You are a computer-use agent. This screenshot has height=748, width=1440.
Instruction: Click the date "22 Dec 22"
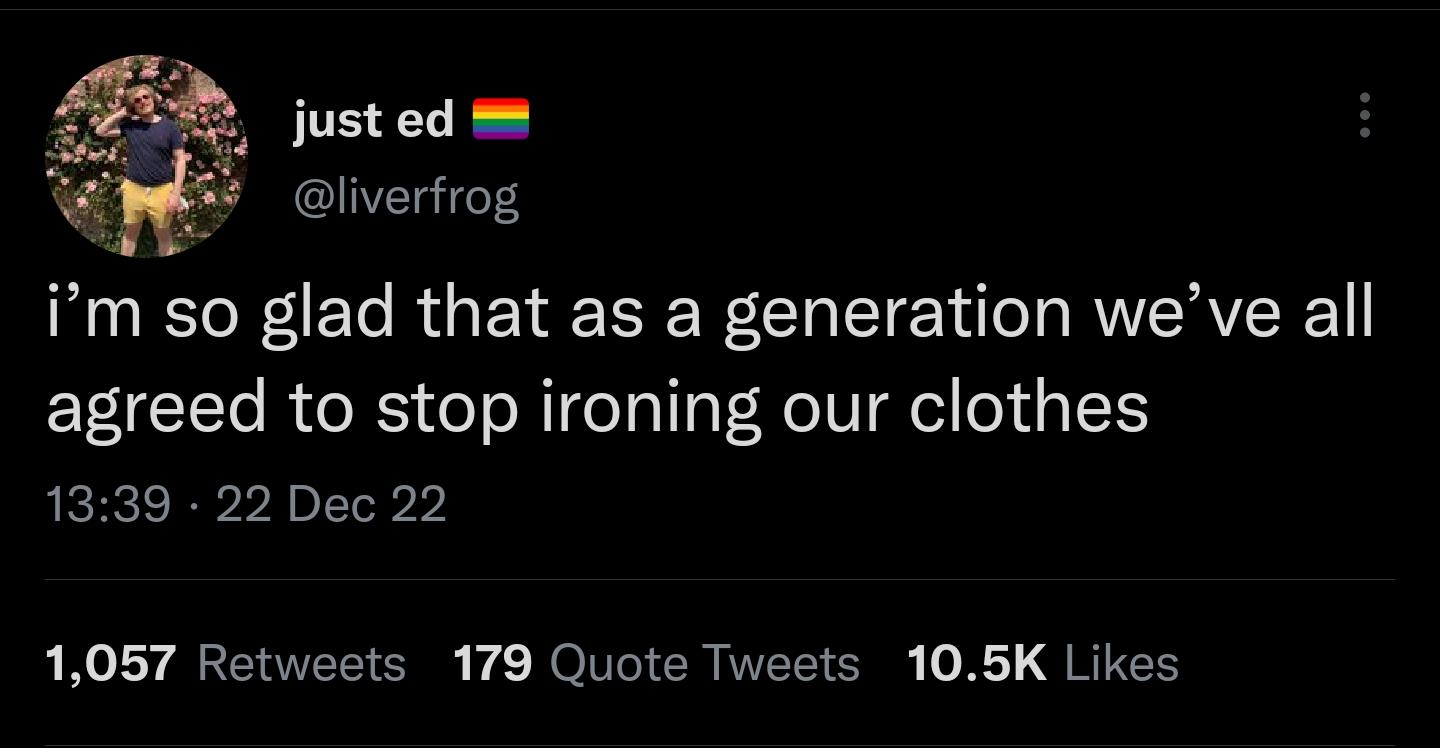click(331, 503)
